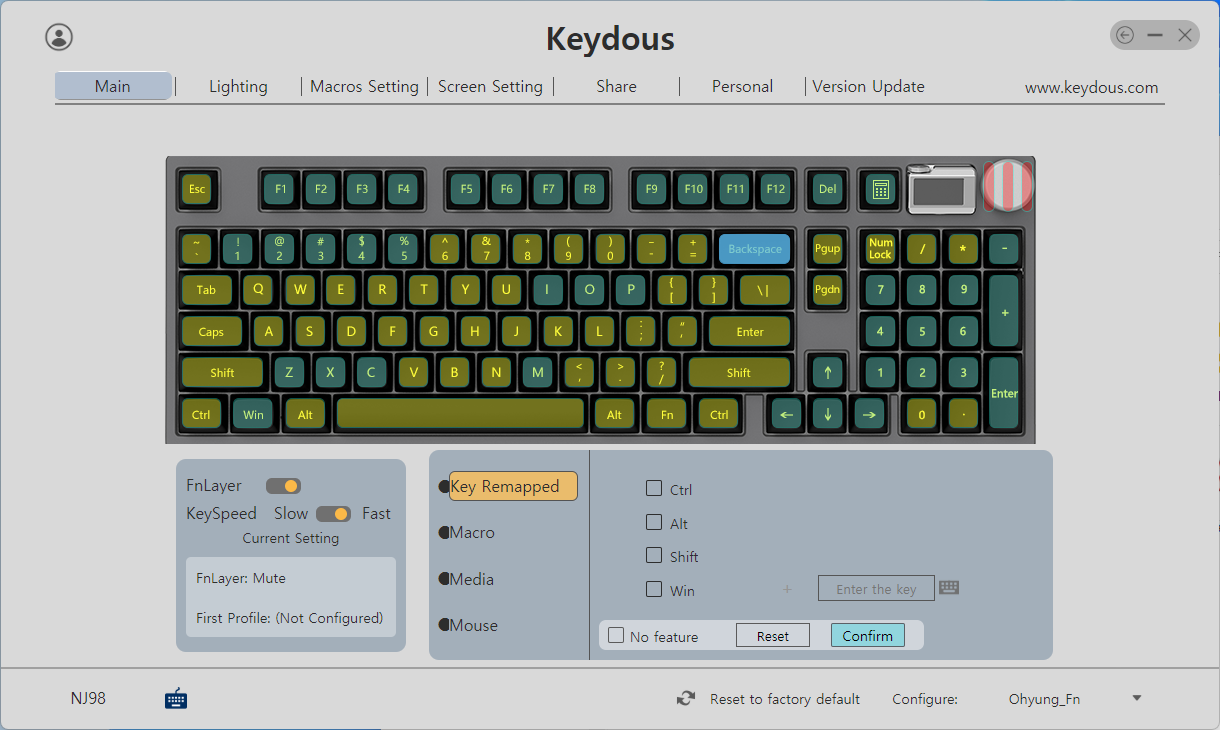Select the Pgup key
The height and width of the screenshot is (730, 1220).
click(827, 249)
